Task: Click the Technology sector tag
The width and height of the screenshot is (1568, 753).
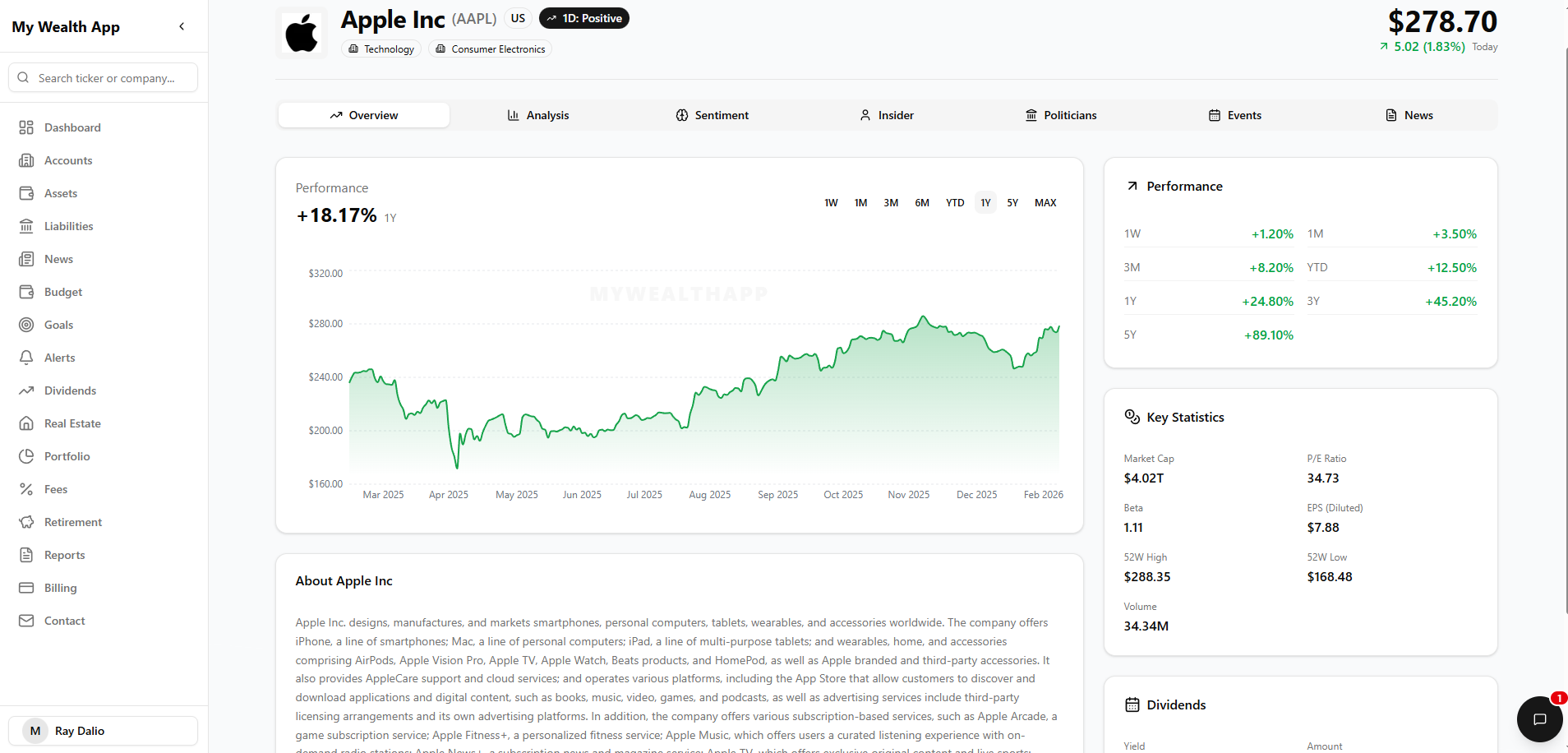Action: (381, 49)
